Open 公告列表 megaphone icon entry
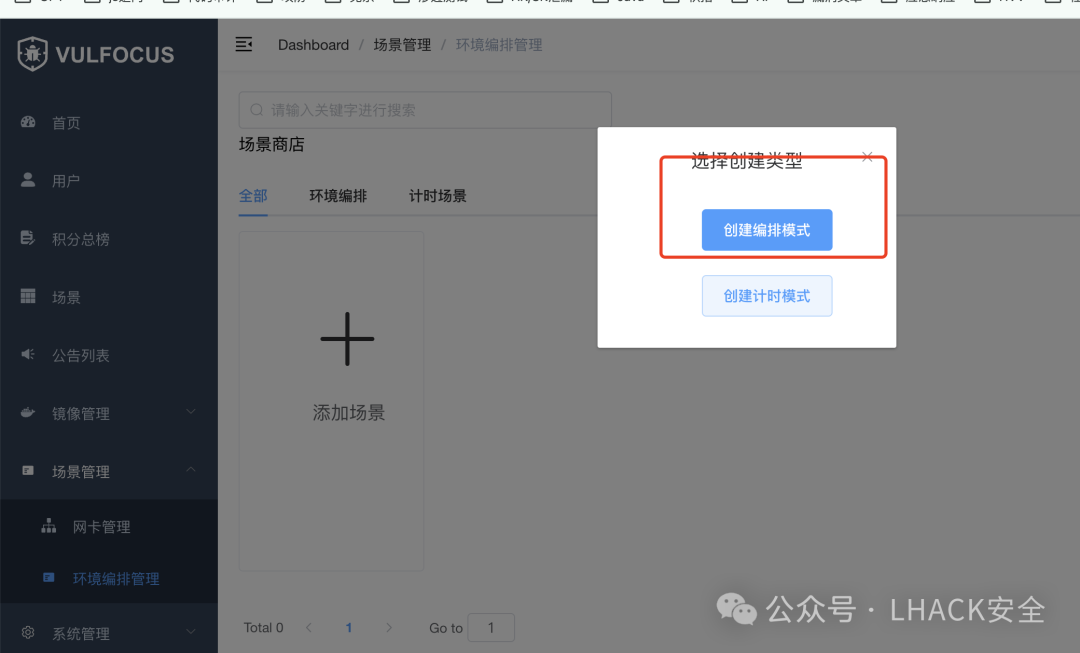This screenshot has height=653, width=1080. pos(28,354)
